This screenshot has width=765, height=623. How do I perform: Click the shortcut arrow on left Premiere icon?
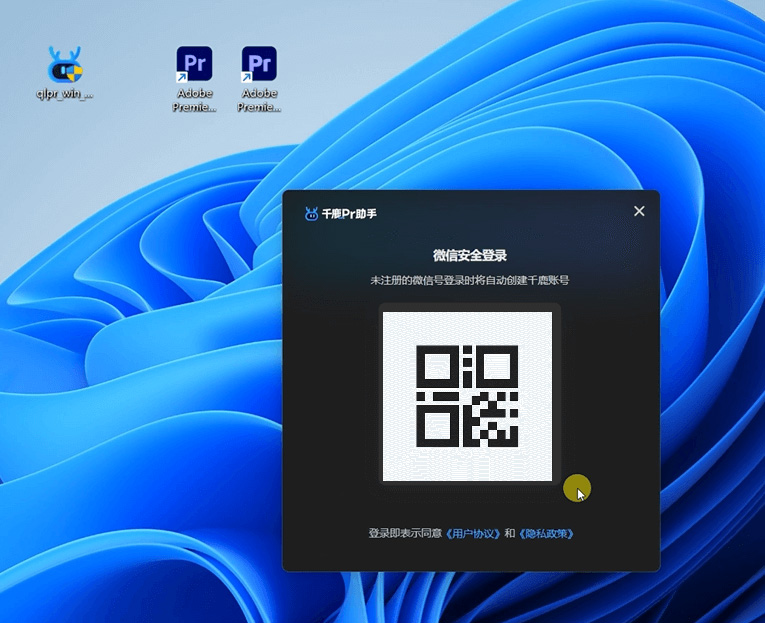(x=182, y=77)
